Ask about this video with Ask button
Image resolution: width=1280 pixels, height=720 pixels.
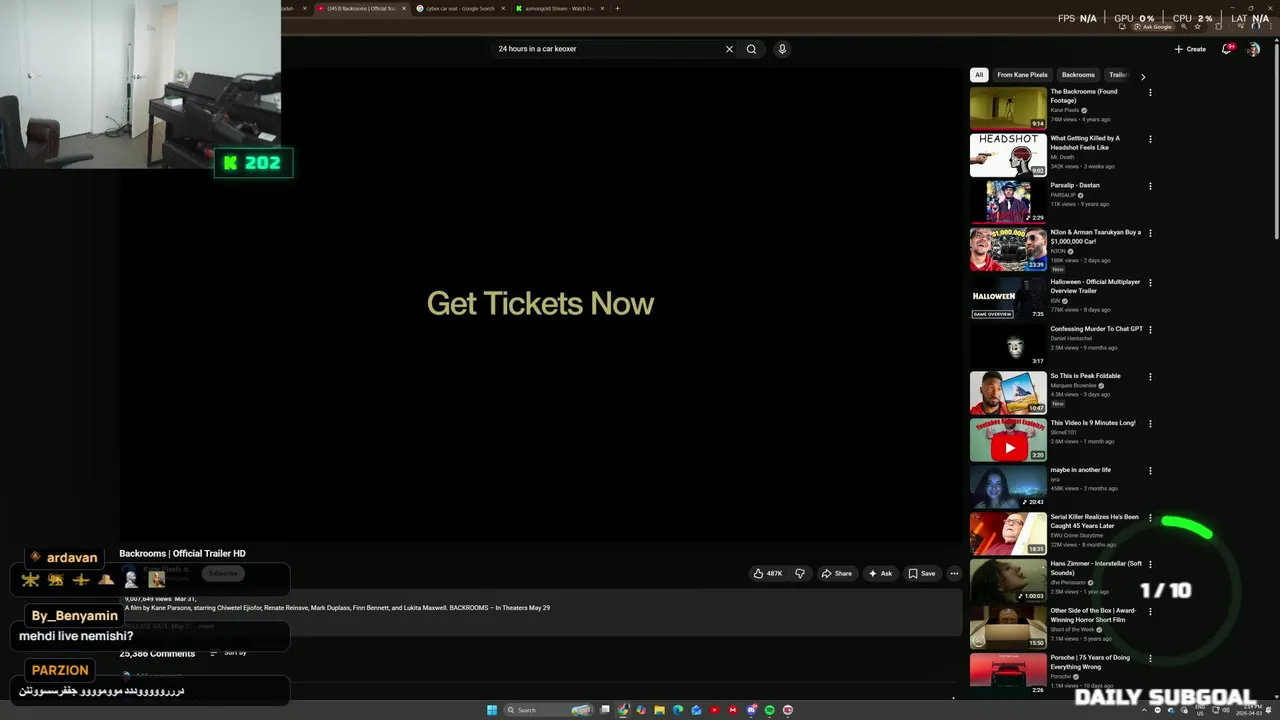(880, 573)
